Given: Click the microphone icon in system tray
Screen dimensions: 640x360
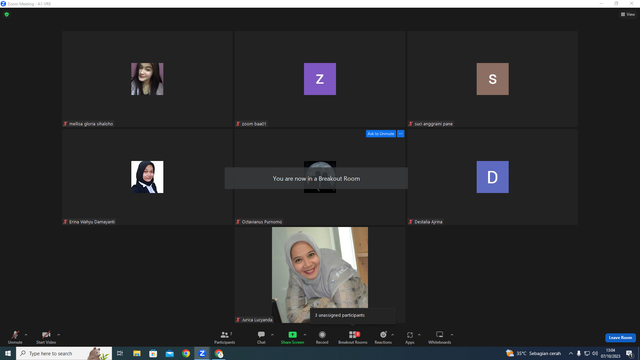Looking at the screenshot, I should pyautogui.click(x=578, y=353).
